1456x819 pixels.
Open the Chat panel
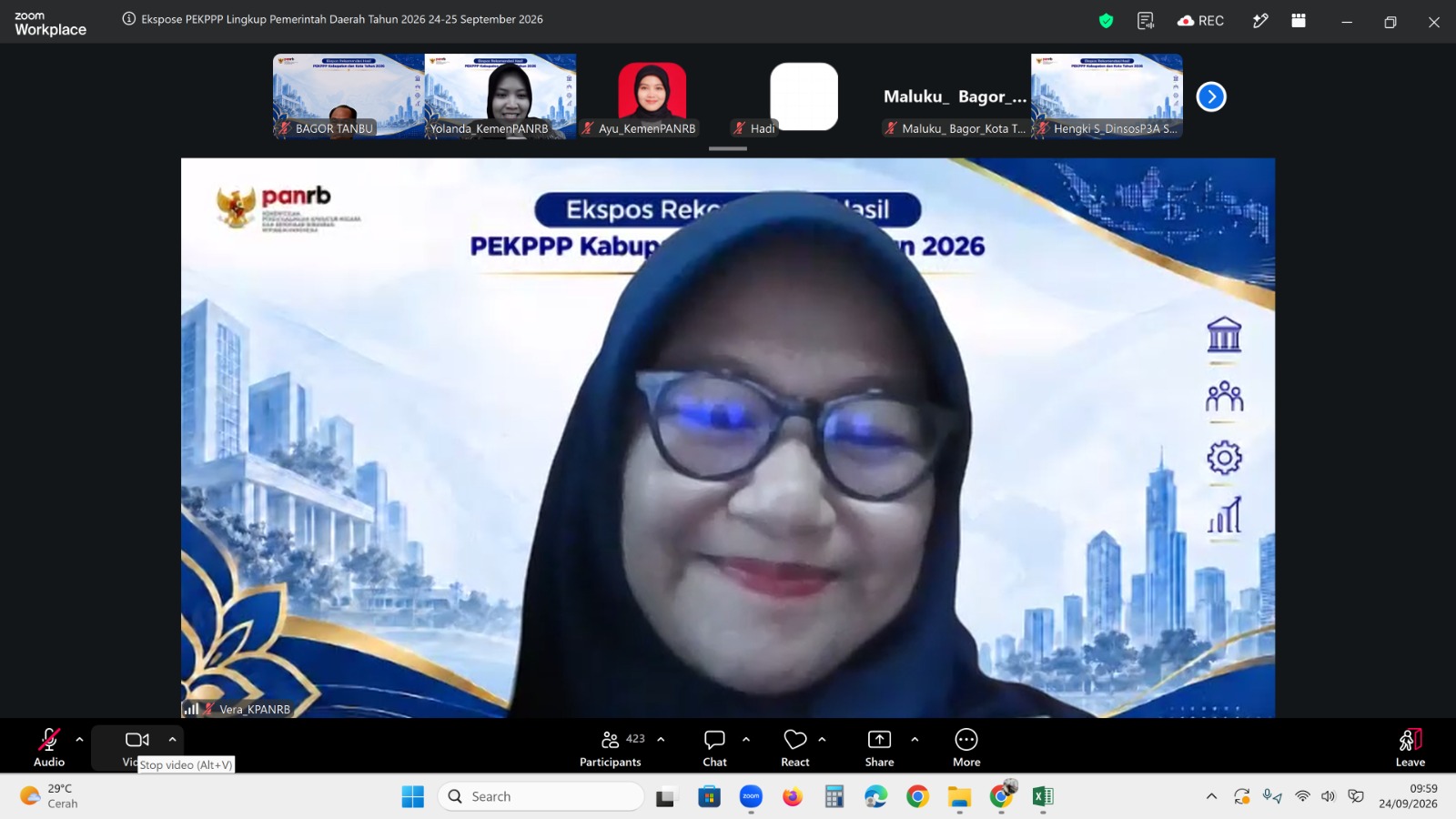coord(714,748)
